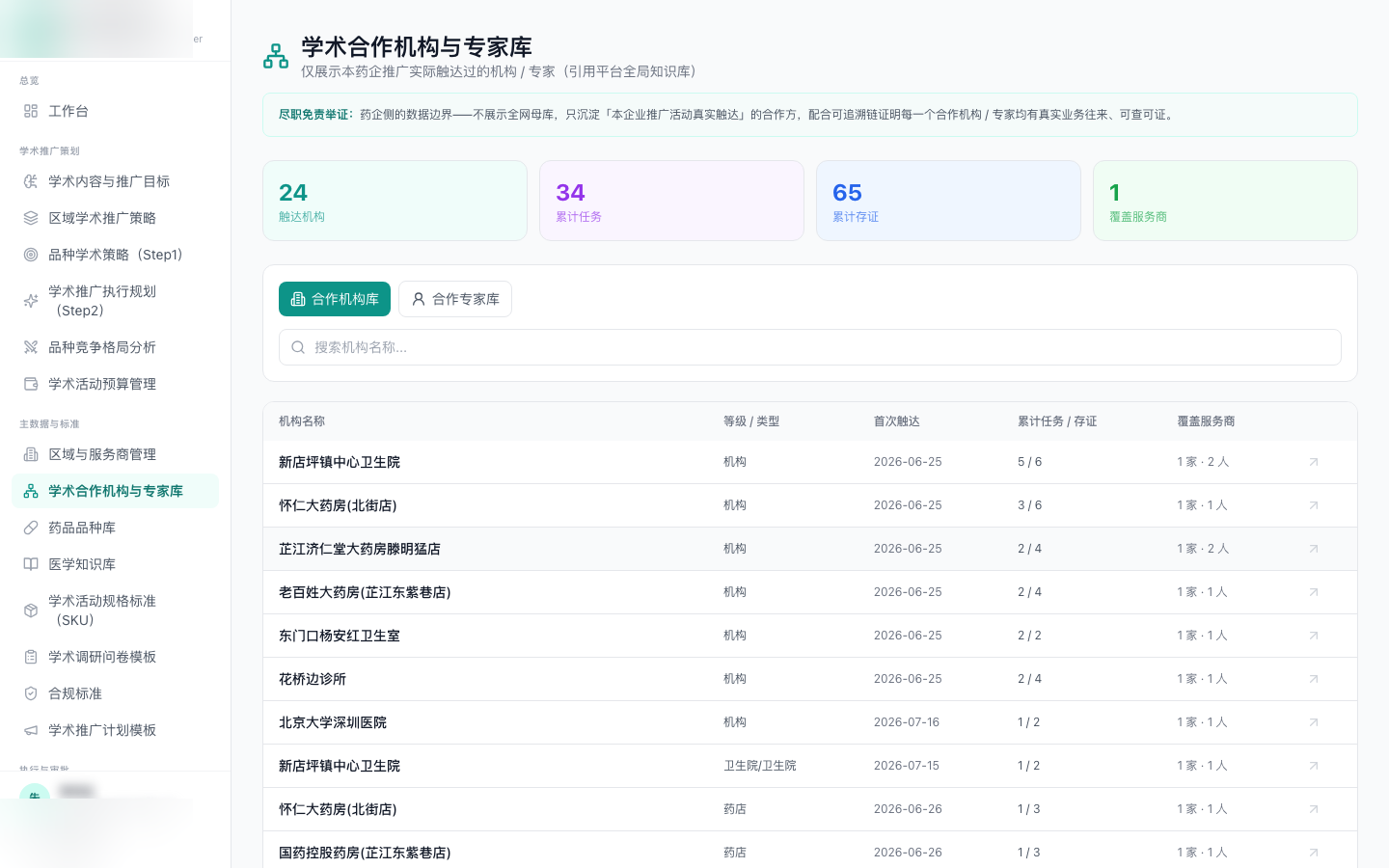Open detail arrow for 老百姓大药房 row
Viewport: 1389px width, 868px height.
pos(1314,592)
